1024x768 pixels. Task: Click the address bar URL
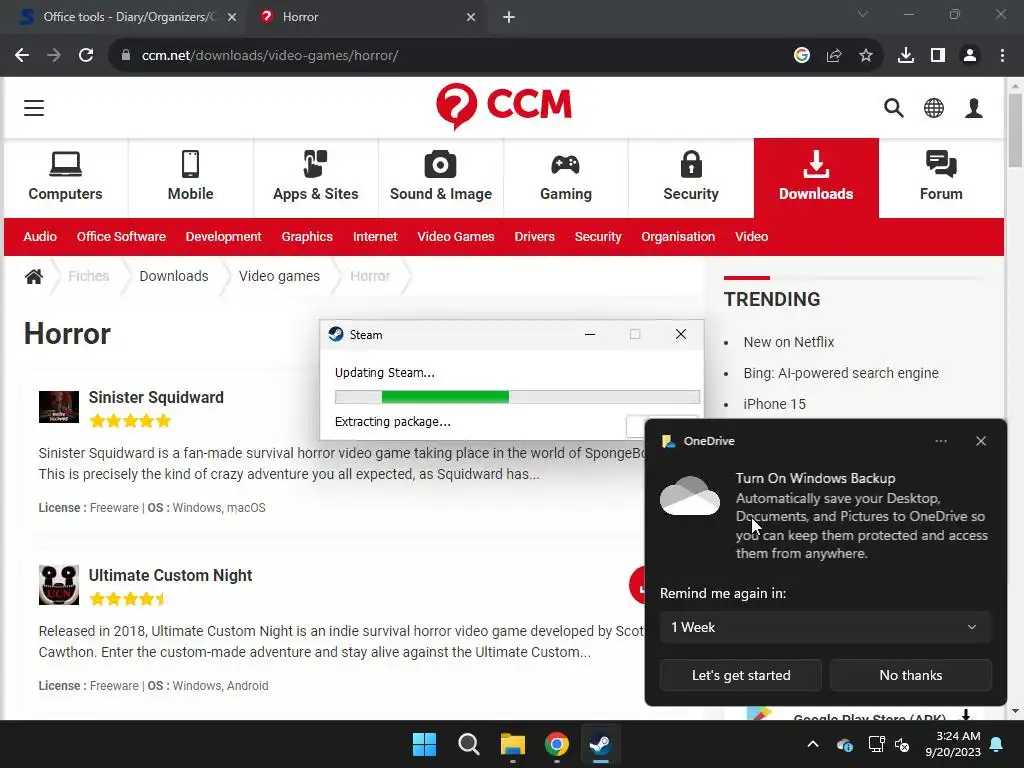(270, 56)
